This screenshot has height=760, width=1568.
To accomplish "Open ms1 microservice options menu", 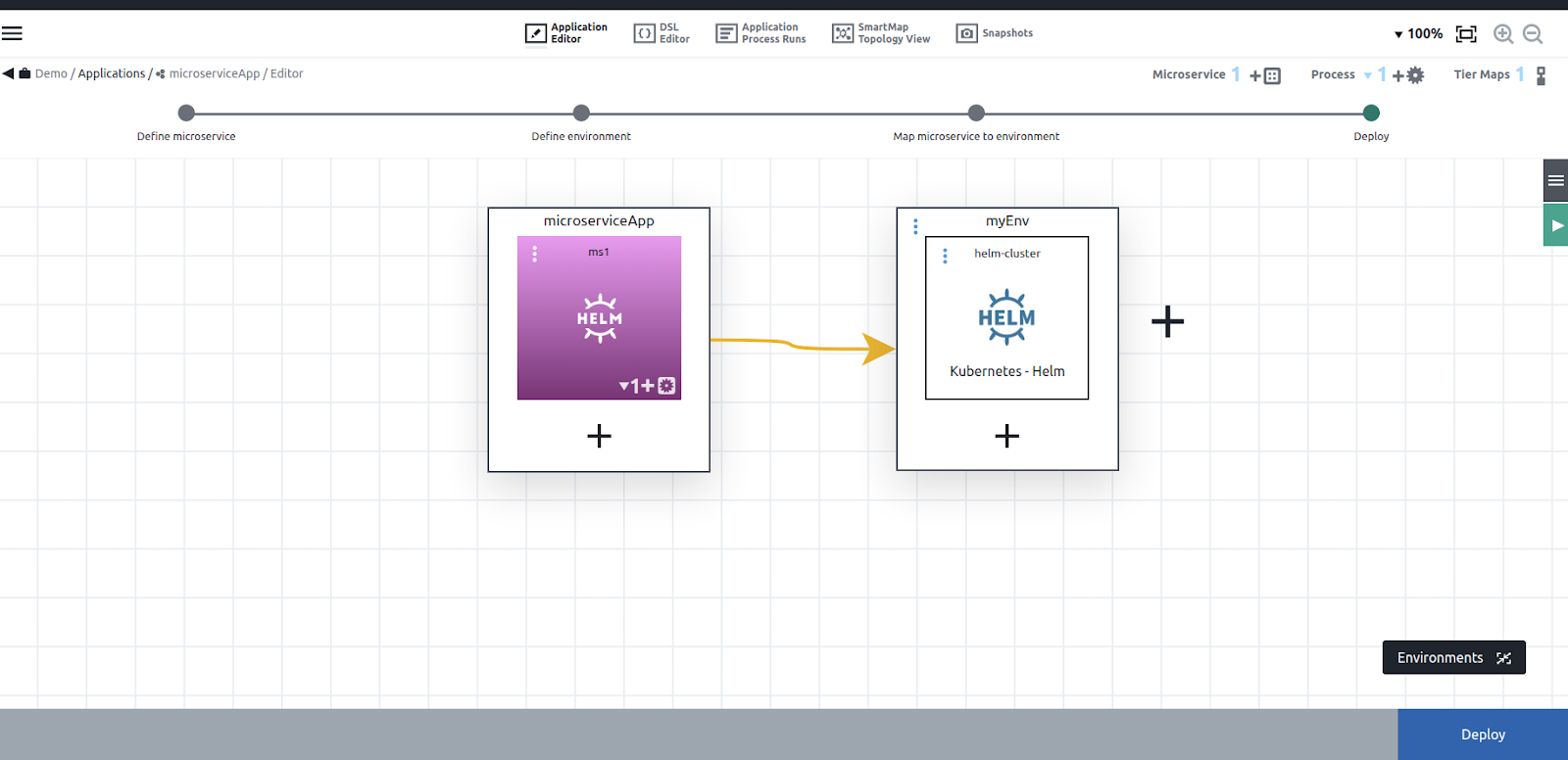I will 534,254.
